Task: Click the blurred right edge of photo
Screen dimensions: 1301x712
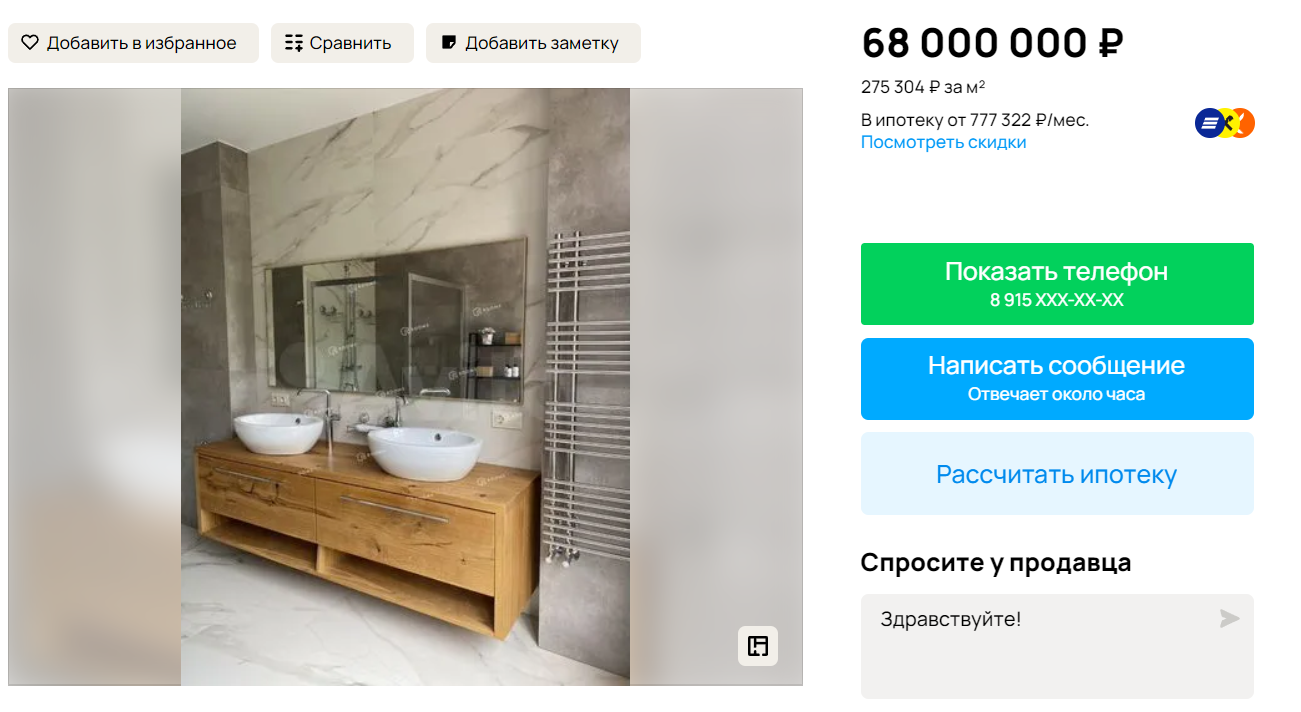Action: (716, 387)
